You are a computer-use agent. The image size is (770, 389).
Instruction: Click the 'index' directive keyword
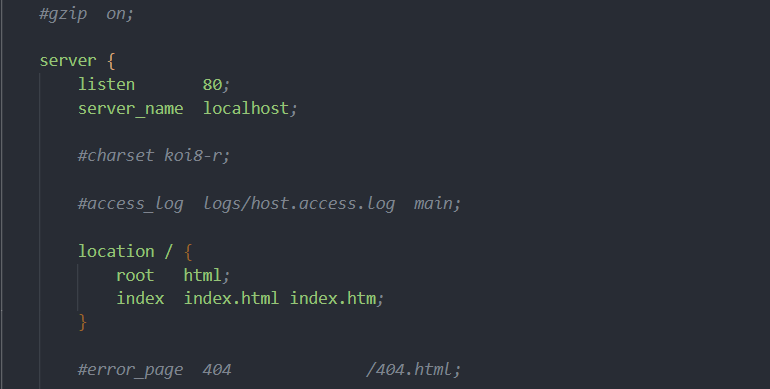click(x=140, y=299)
